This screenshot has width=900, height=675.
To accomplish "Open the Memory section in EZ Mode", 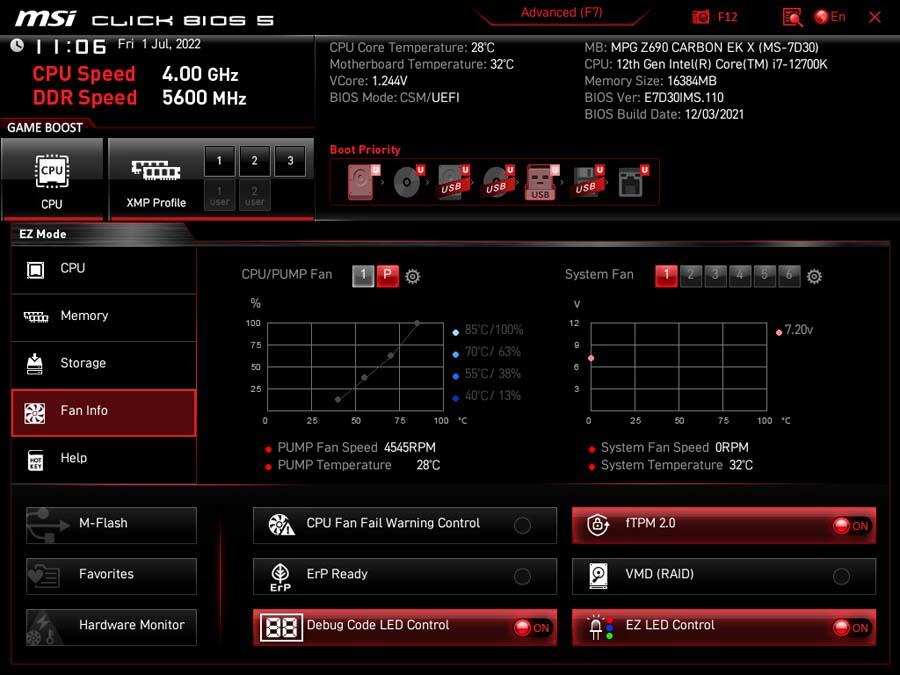I will pos(104,316).
